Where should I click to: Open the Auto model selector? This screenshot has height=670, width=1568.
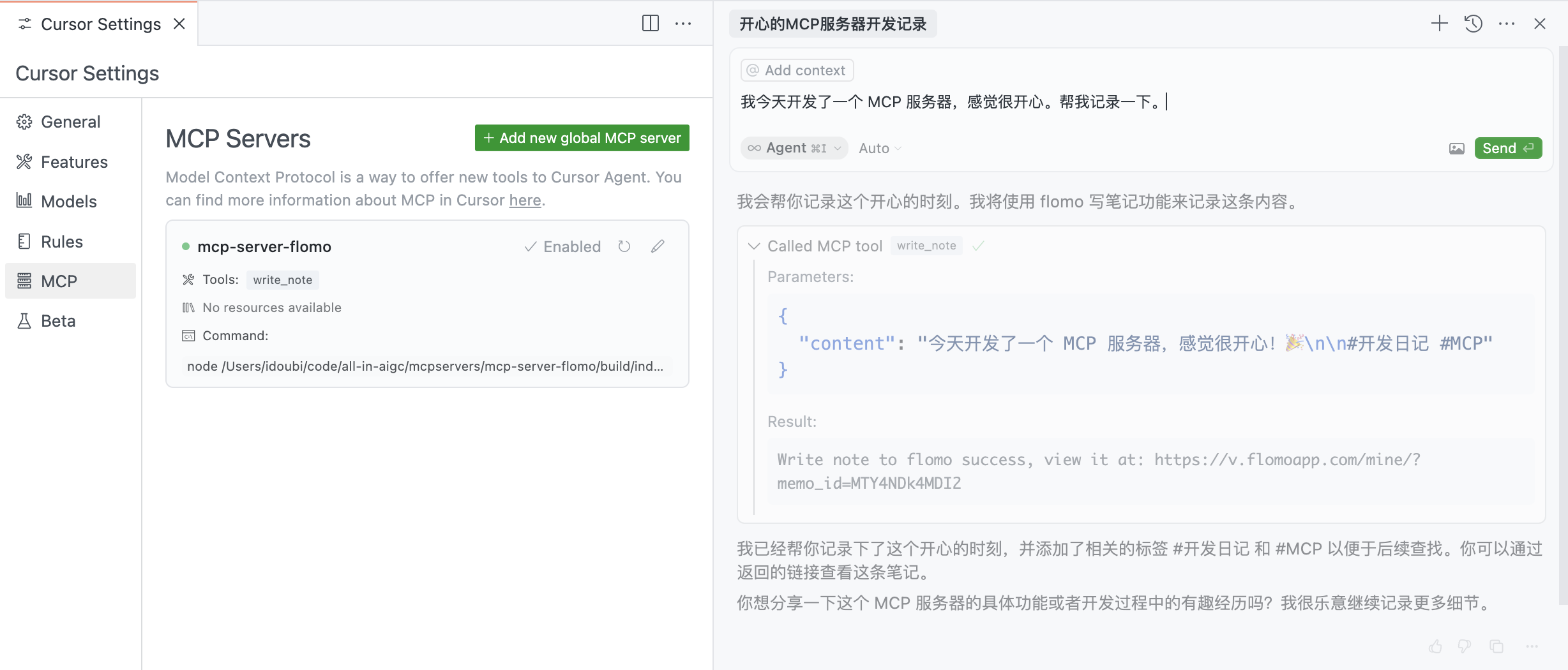pyautogui.click(x=879, y=148)
